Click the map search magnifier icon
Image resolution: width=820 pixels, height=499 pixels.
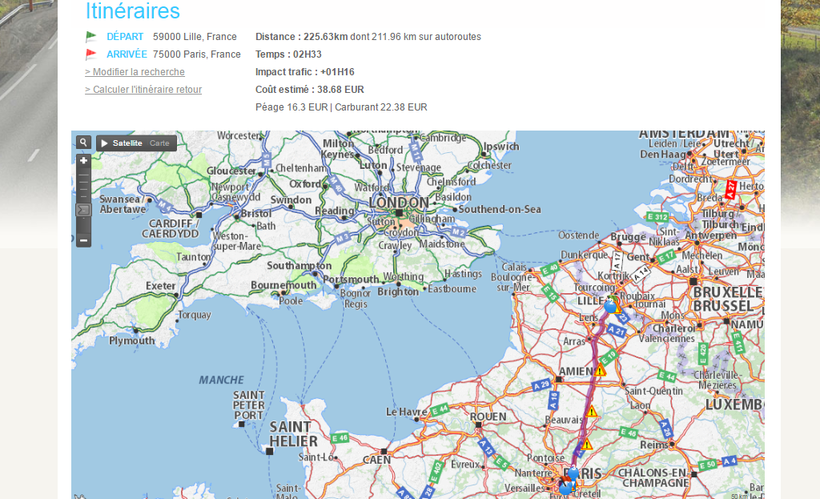[x=84, y=143]
